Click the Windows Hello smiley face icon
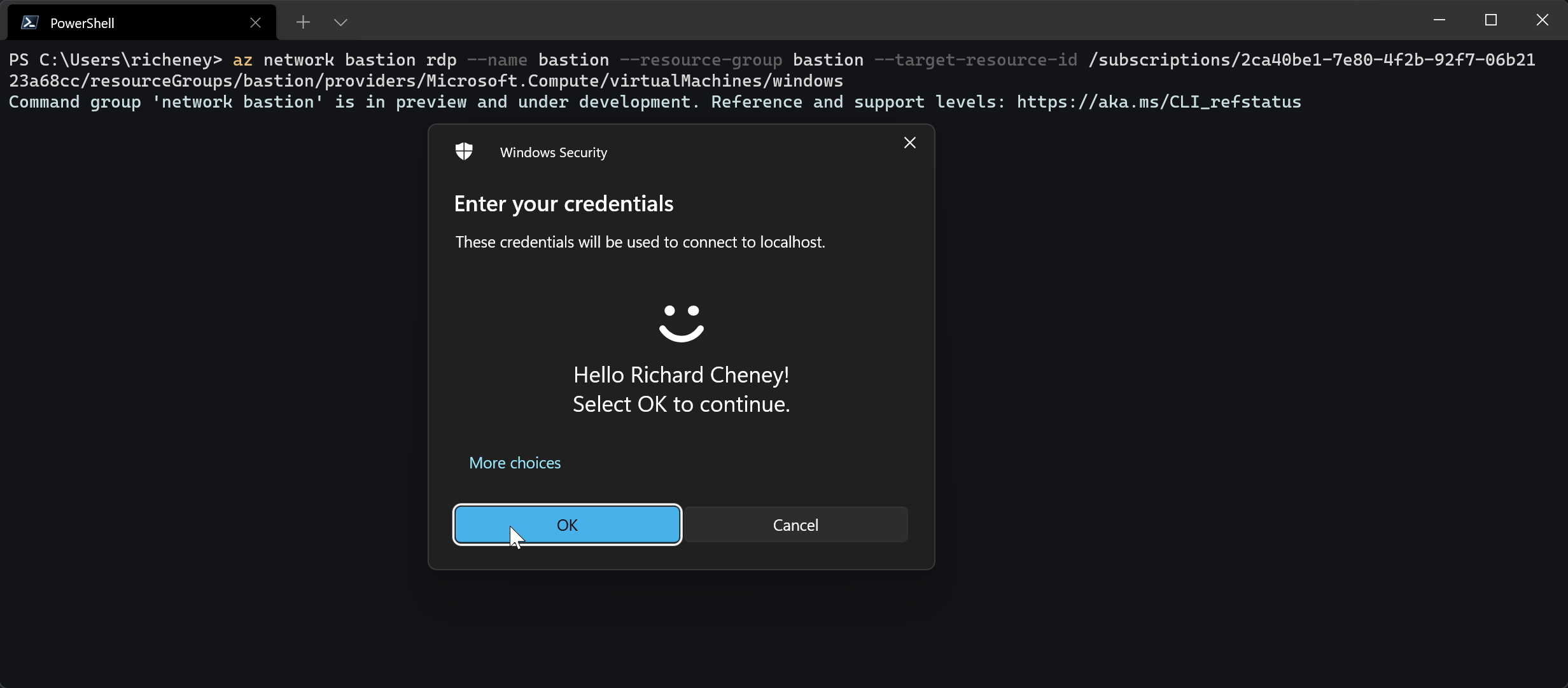Image resolution: width=1568 pixels, height=688 pixels. pyautogui.click(x=681, y=323)
